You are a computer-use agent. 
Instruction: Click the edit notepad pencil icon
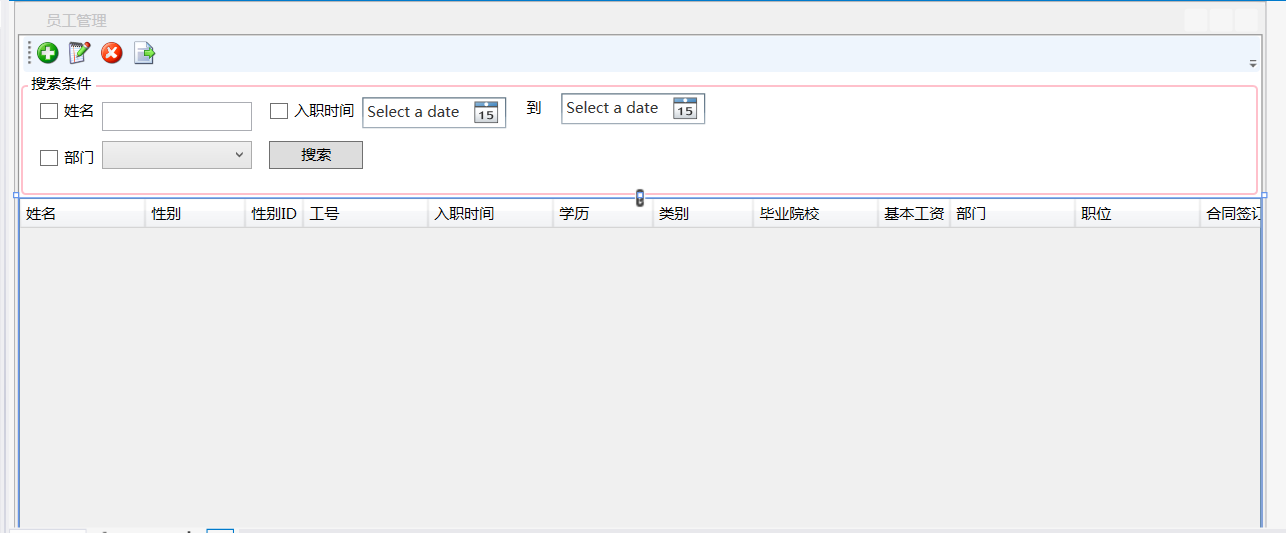point(79,53)
